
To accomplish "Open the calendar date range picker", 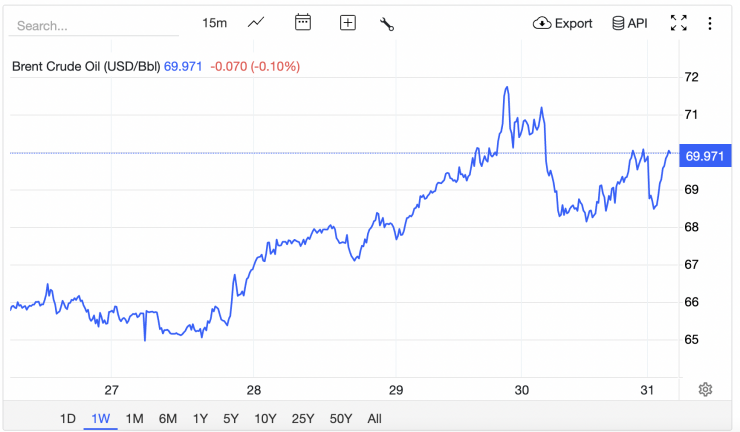I will click(x=303, y=23).
